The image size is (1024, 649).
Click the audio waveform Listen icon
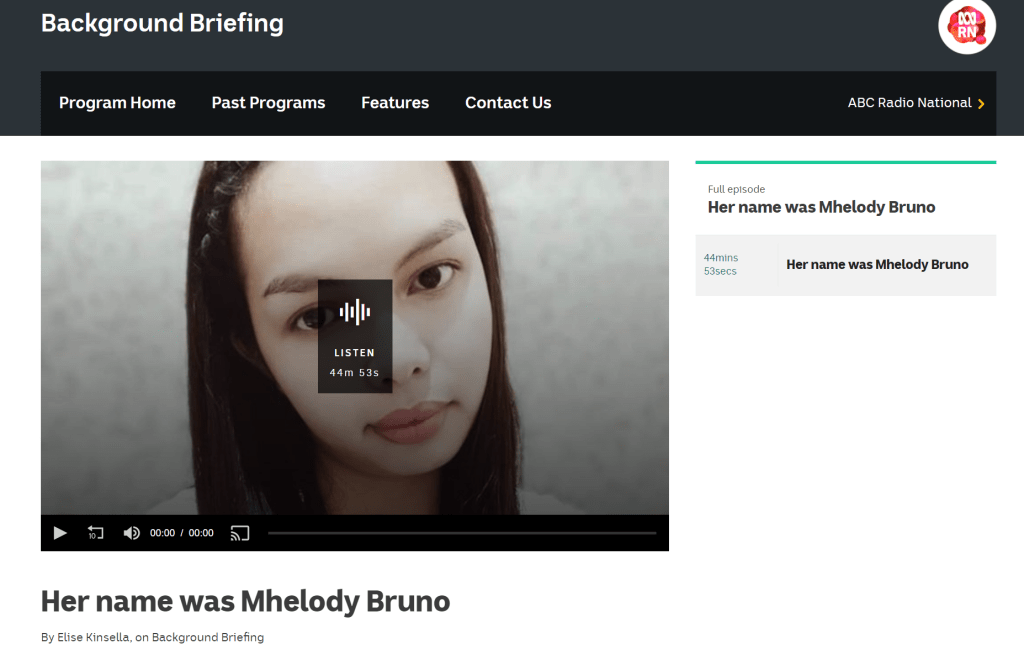(x=355, y=312)
